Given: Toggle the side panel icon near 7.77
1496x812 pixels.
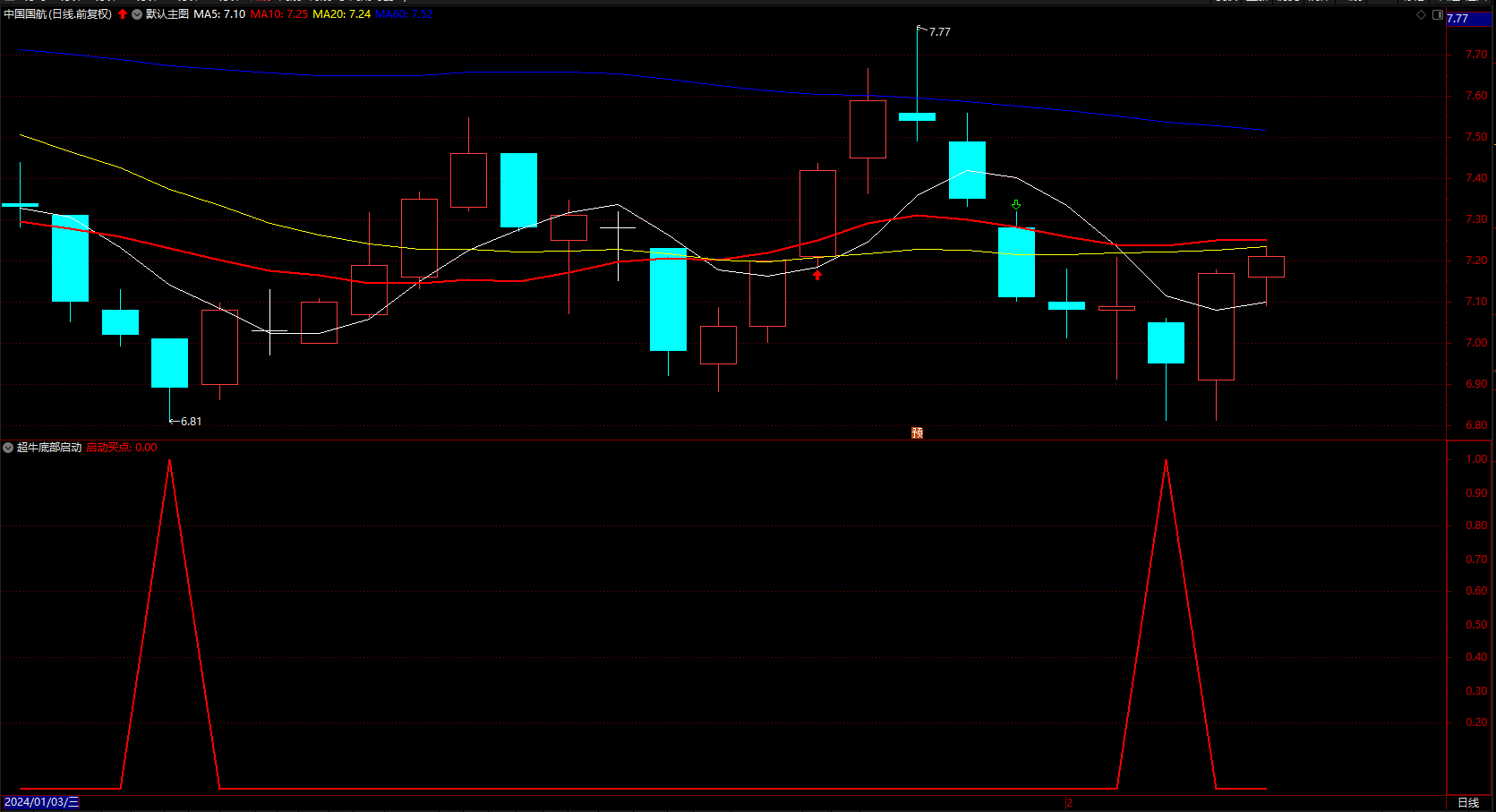Looking at the screenshot, I should (x=1438, y=15).
